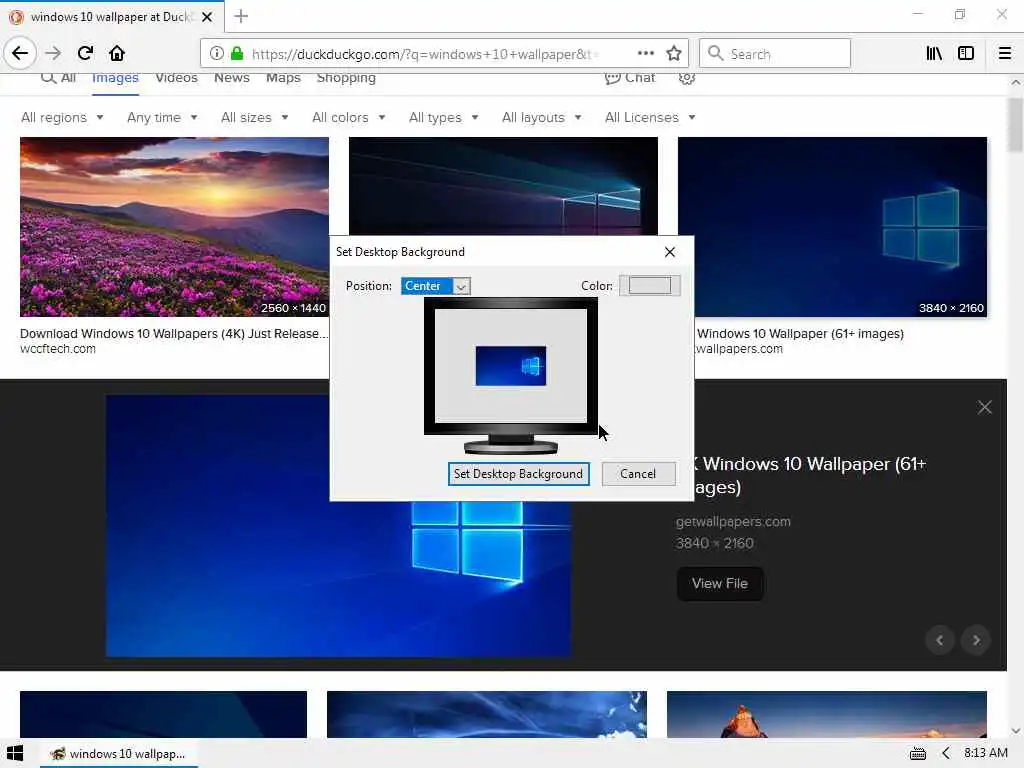
Task: Open the mountain peak thumbnail in bottom row
Action: 827,714
